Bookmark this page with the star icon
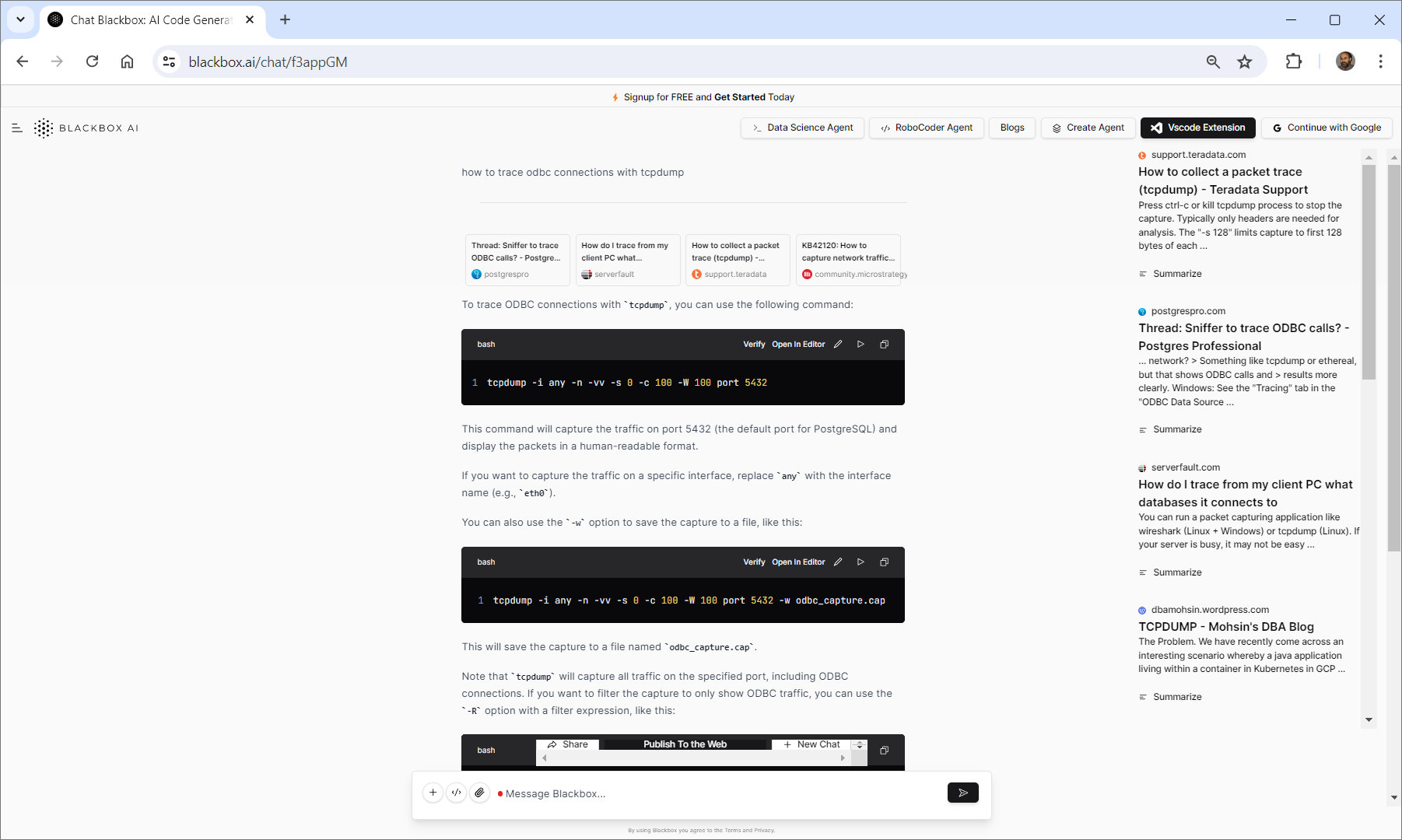1402x840 pixels. (1245, 62)
